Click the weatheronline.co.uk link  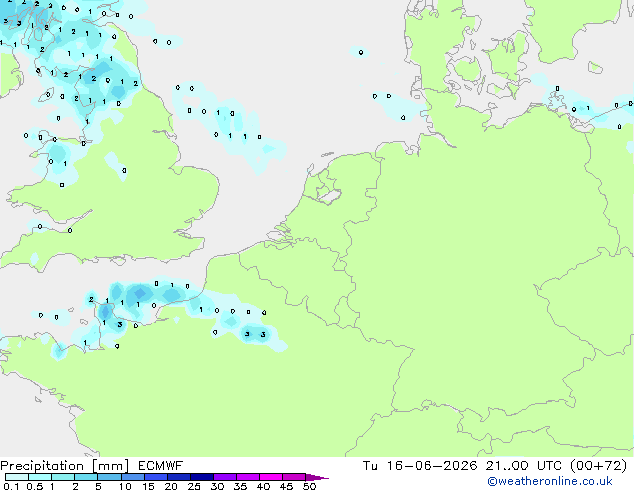coord(550,481)
